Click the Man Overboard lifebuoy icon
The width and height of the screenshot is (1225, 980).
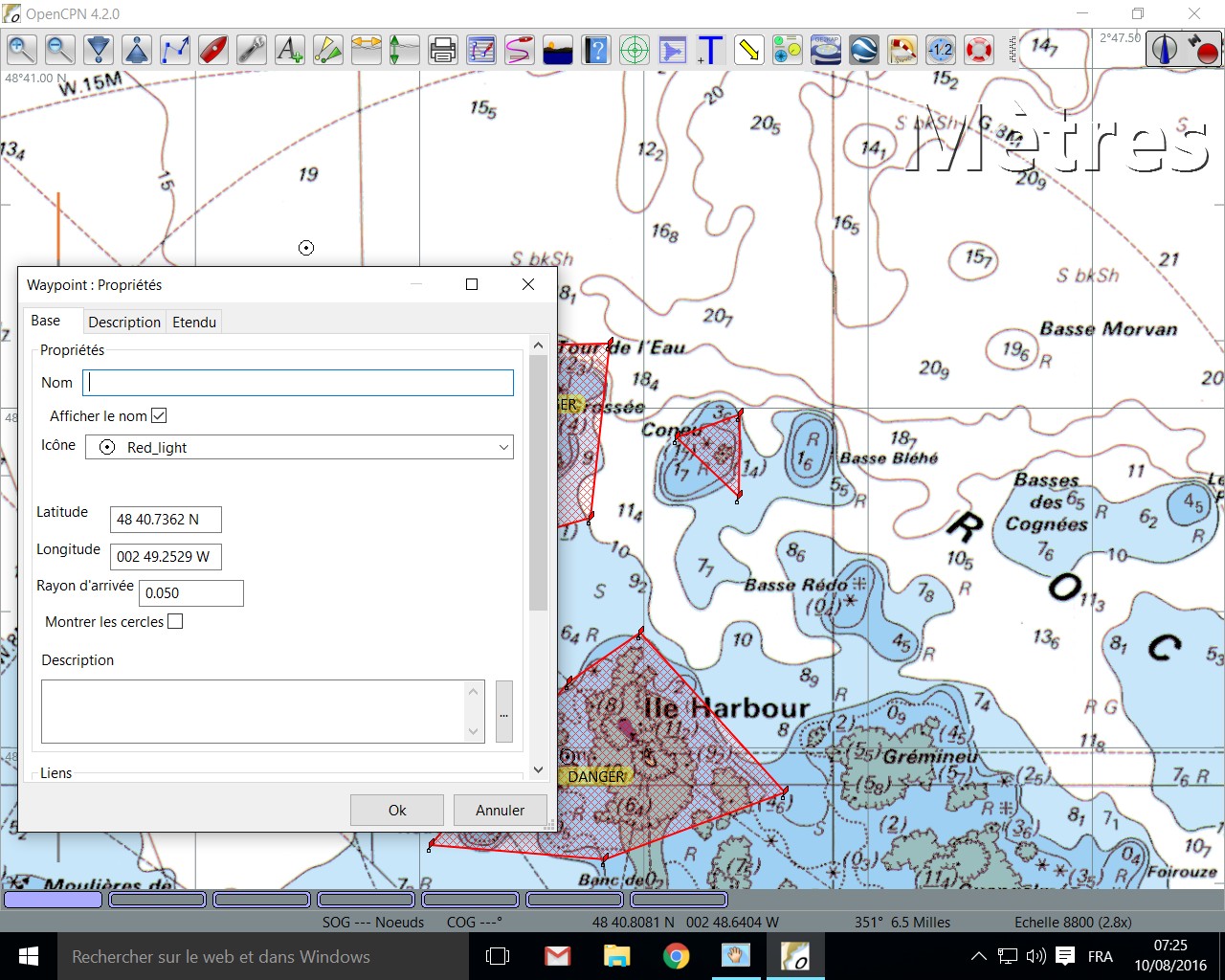[978, 49]
